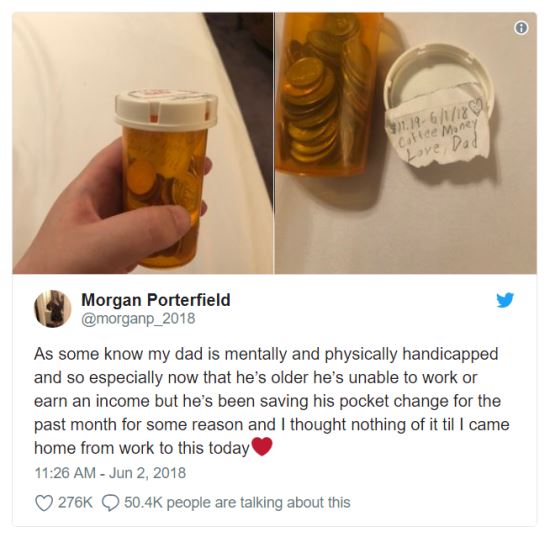Open the reply speech bubble icon
550x537 pixels.
[x=110, y=503]
